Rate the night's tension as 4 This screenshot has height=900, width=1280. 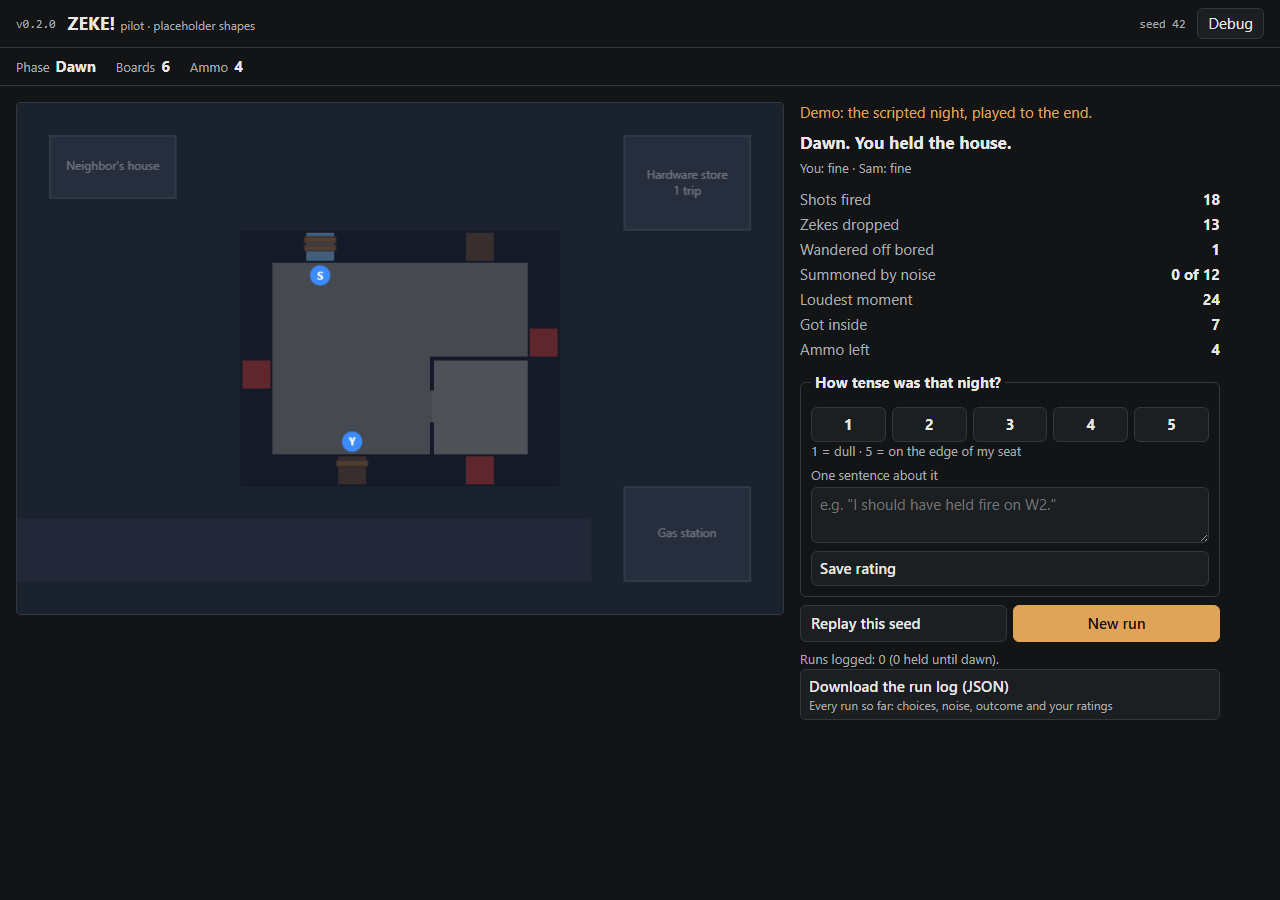pos(1090,425)
